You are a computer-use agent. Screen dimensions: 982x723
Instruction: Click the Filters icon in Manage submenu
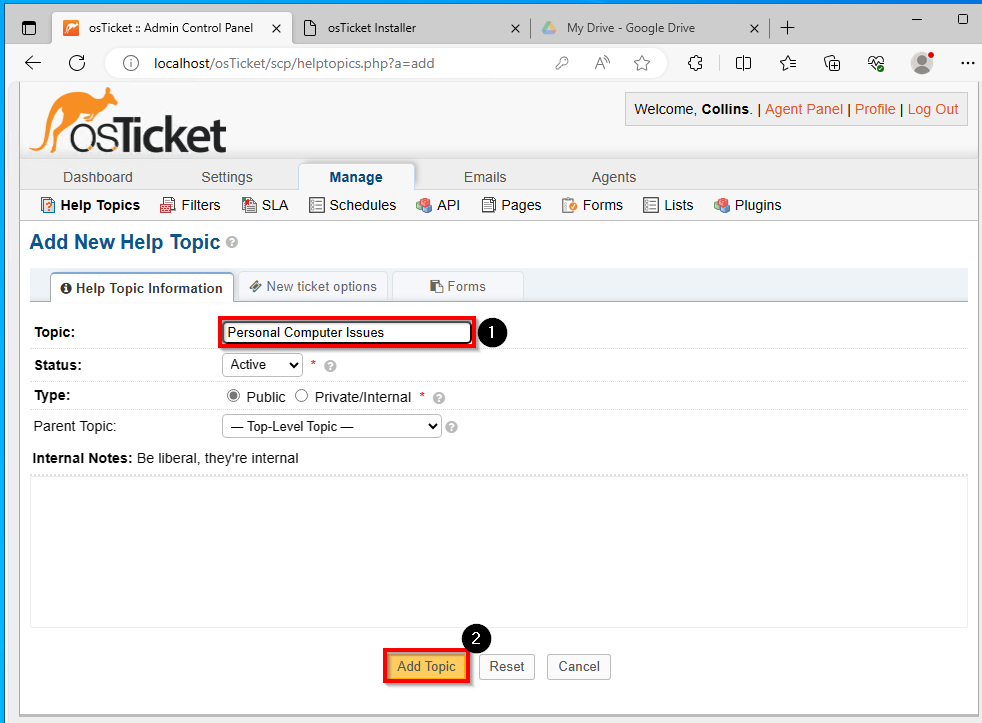pyautogui.click(x=167, y=205)
